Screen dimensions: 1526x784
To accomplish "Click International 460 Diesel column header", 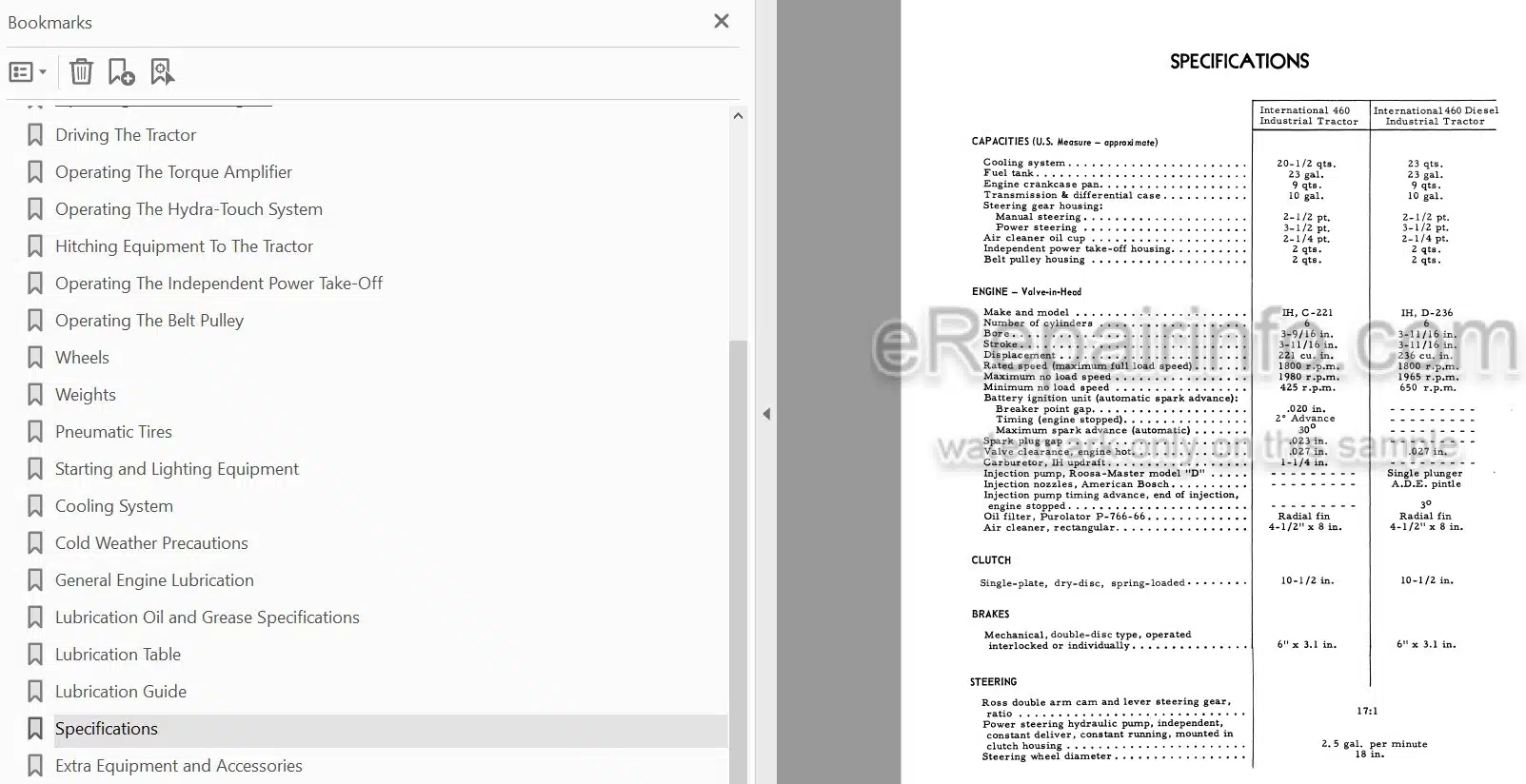I will (1435, 116).
